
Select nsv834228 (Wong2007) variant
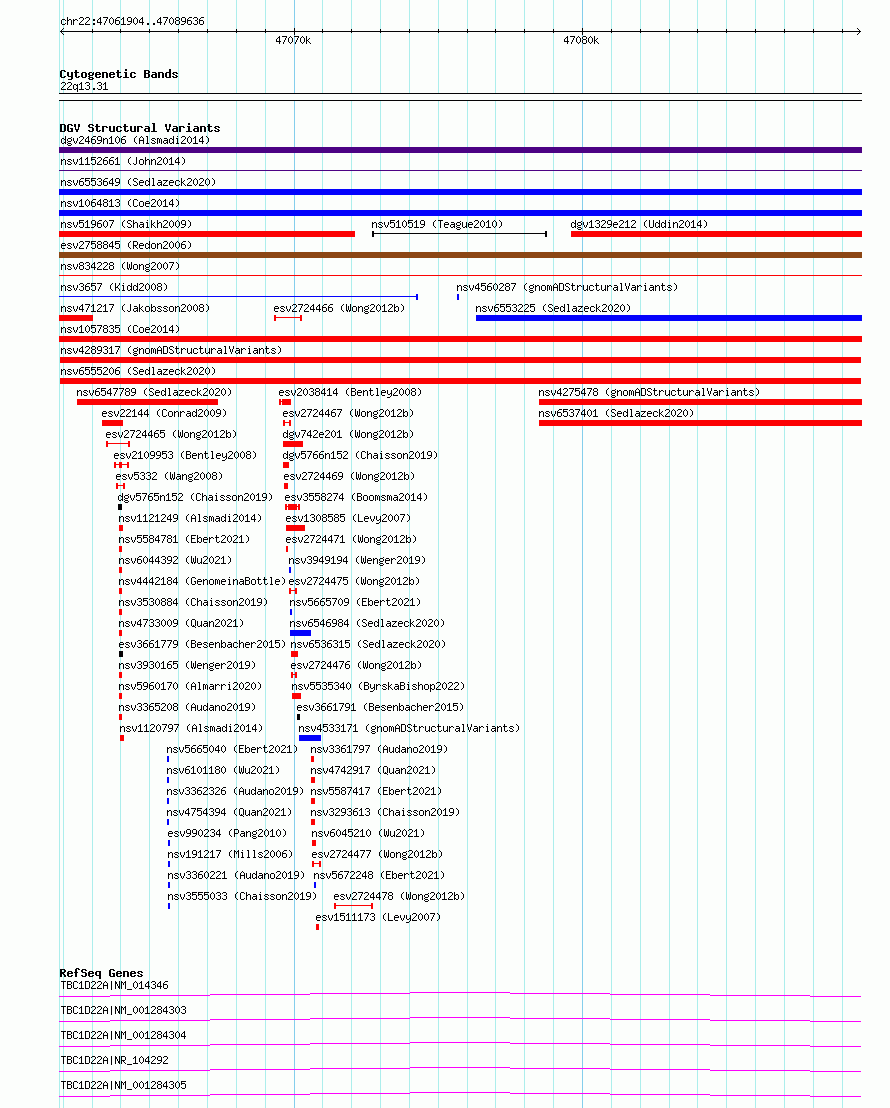point(120,266)
